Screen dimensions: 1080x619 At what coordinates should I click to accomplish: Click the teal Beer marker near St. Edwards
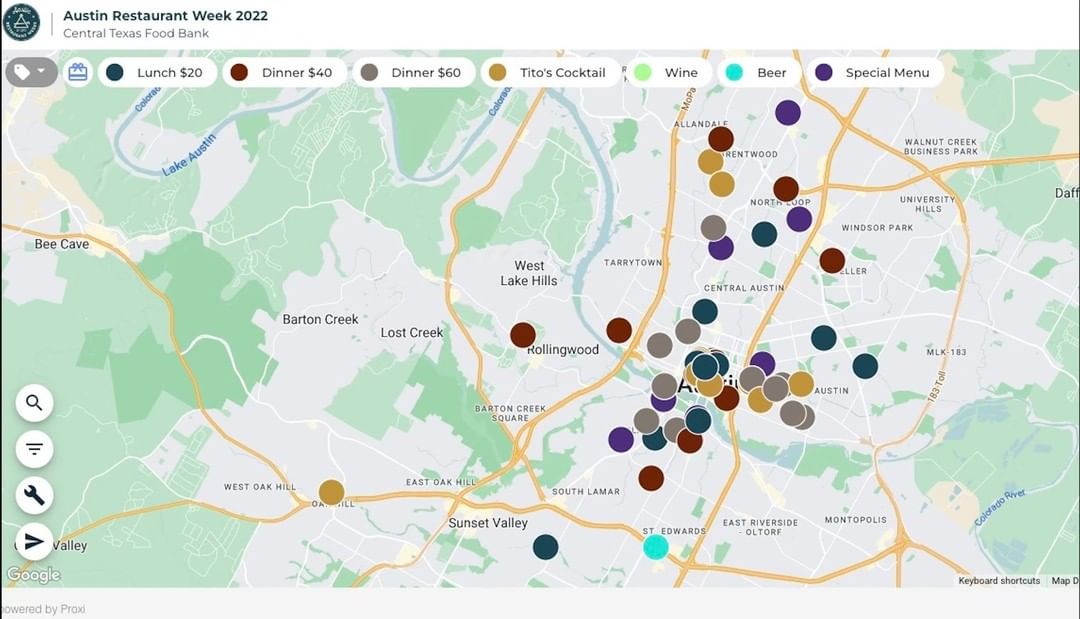pos(655,547)
